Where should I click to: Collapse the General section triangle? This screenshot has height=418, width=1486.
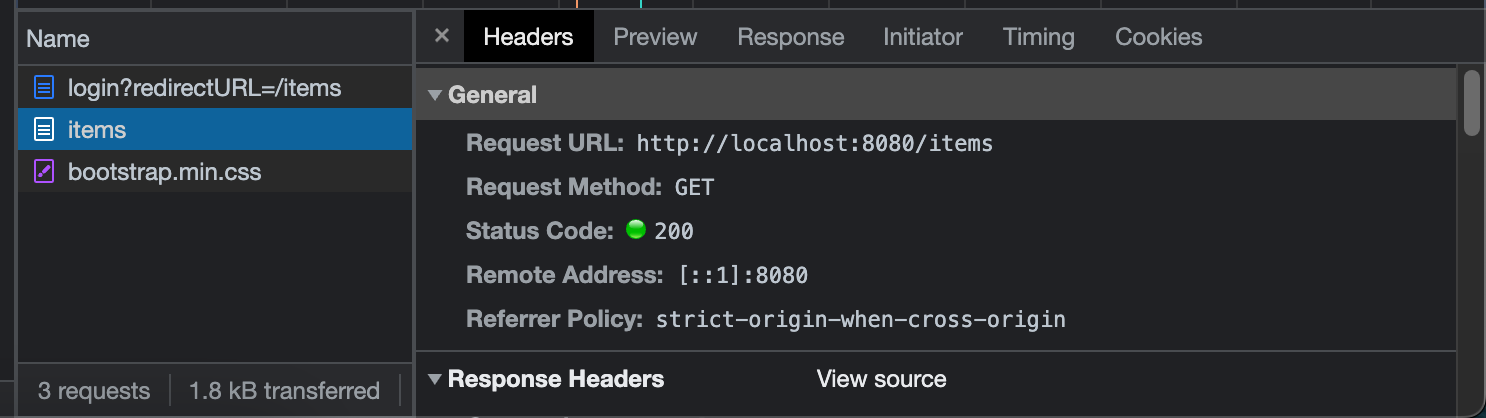434,95
